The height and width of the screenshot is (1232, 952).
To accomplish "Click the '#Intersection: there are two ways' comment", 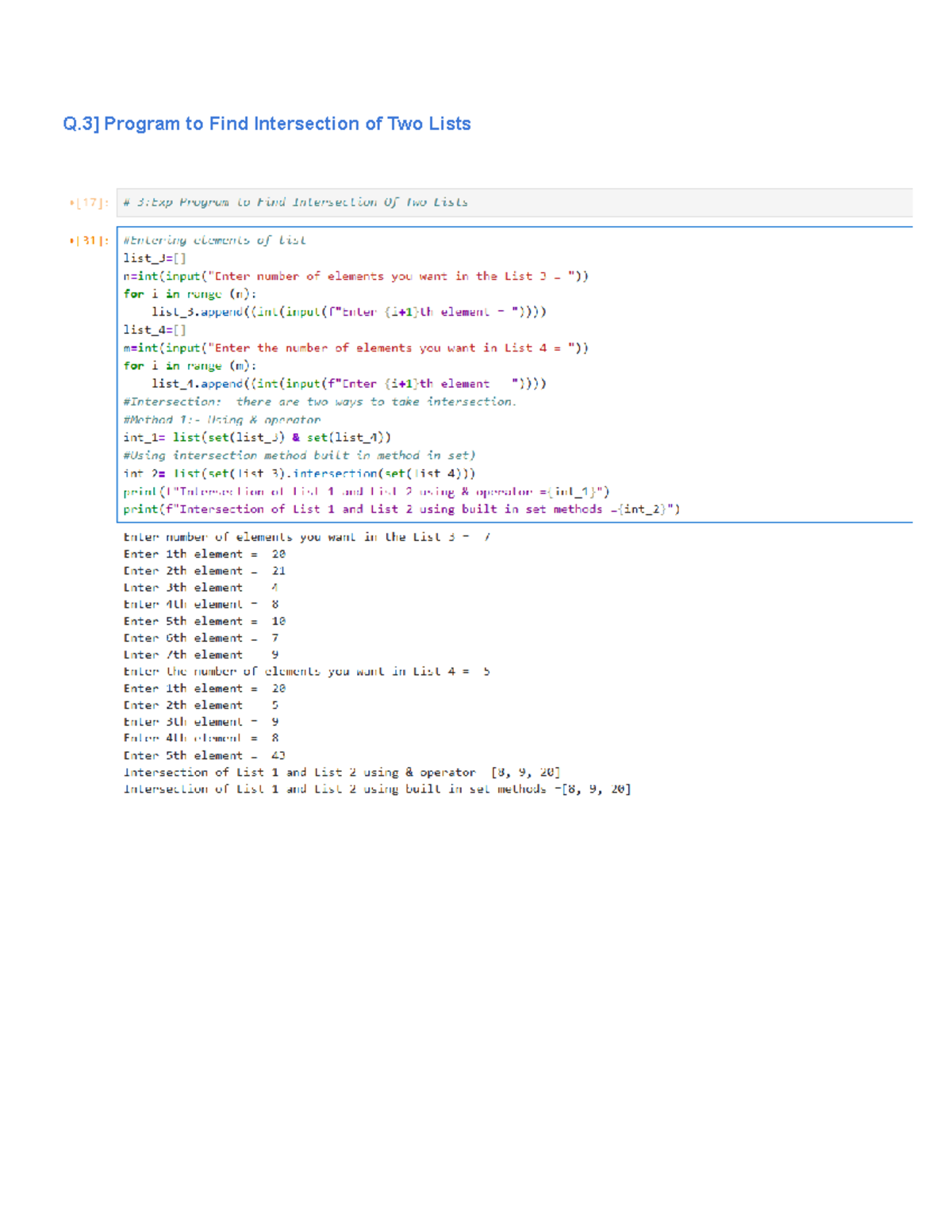I will coord(320,402).
